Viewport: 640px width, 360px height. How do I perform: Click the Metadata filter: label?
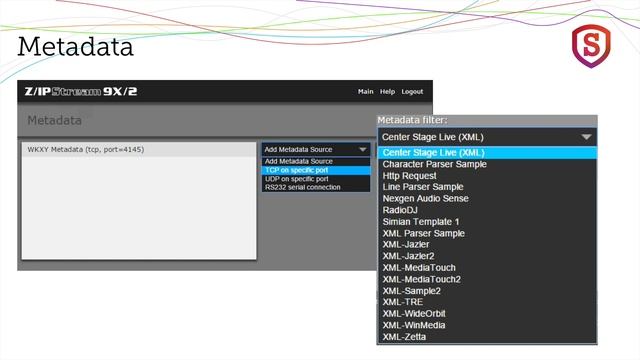(x=412, y=120)
